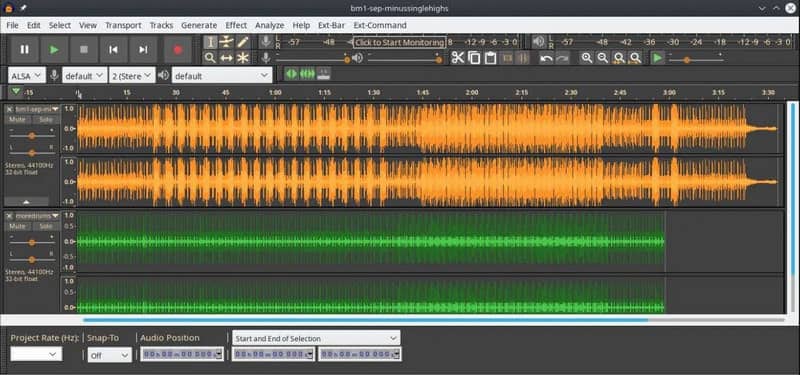The height and width of the screenshot is (375, 800).
Task: Click the recording meter microphone icon
Action: point(265,42)
